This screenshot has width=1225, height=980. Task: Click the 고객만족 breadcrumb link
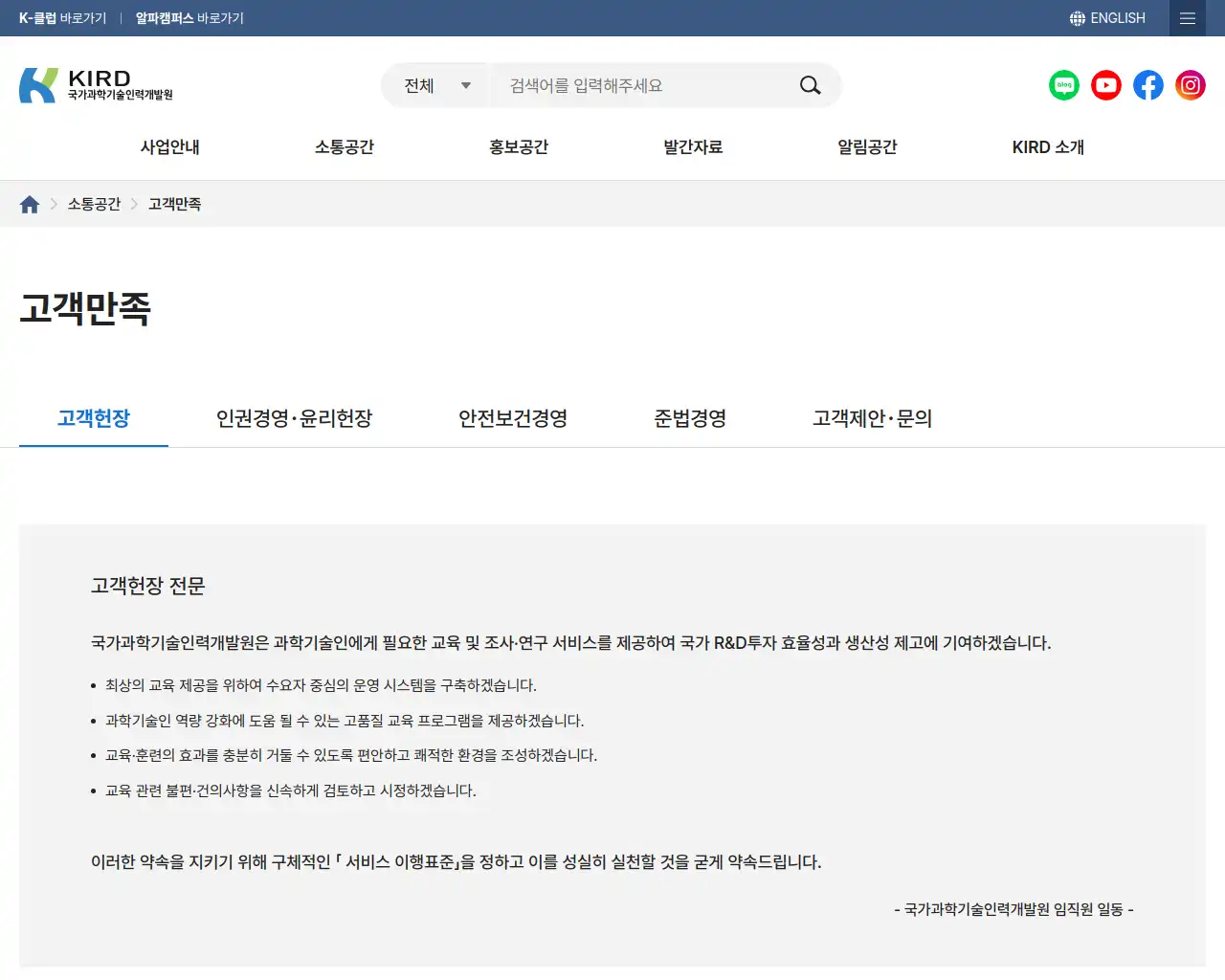(174, 204)
